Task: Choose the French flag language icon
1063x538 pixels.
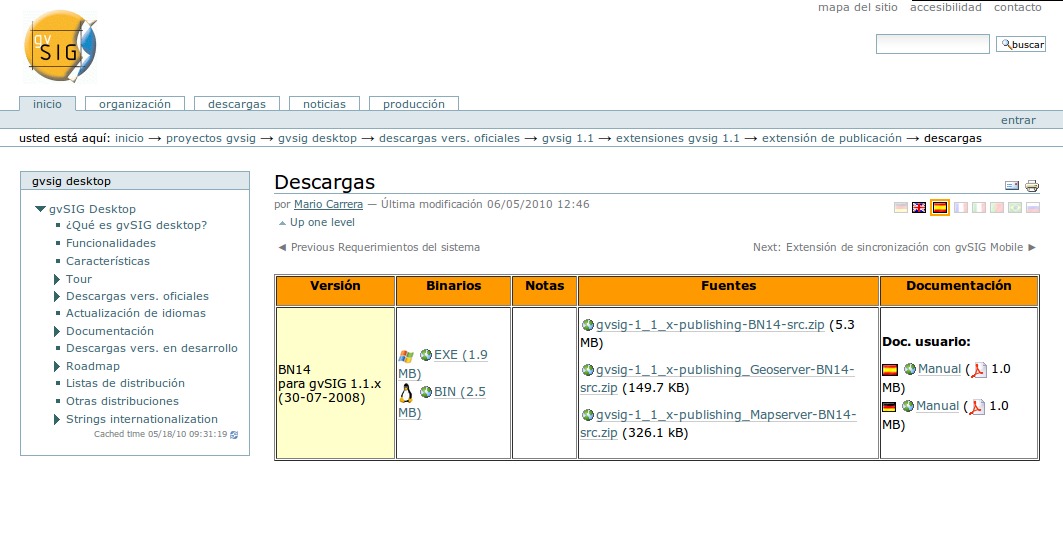Action: [960, 208]
